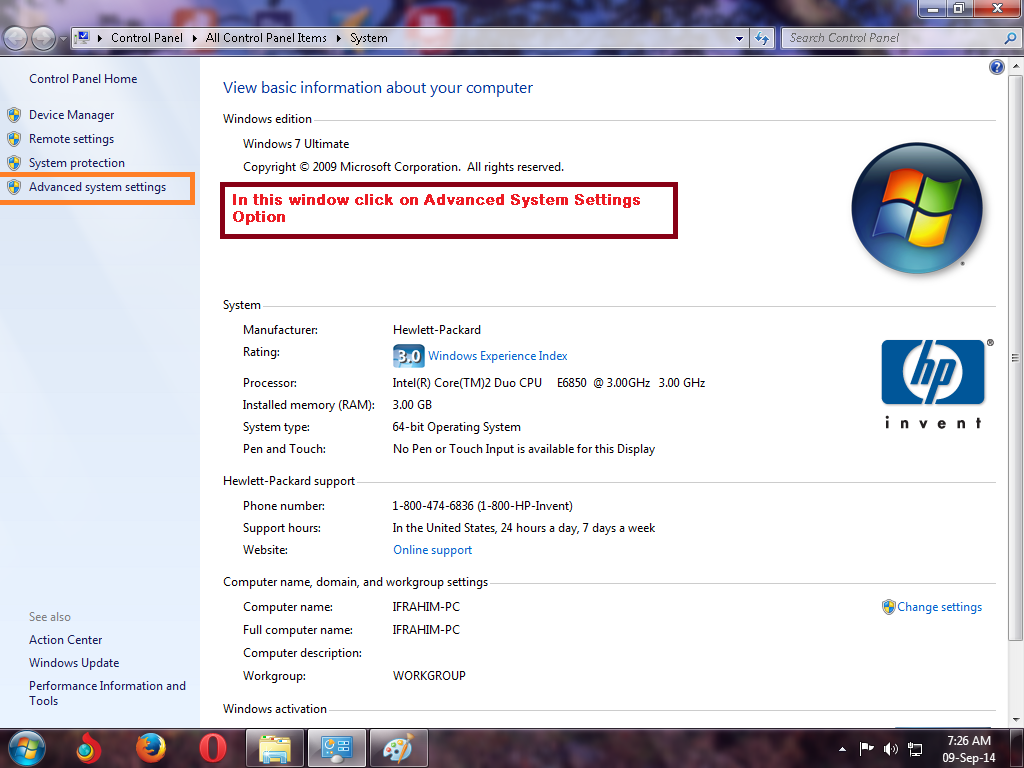Click the WORKGROUP value text
Viewport: 1024px width, 768px height.
tap(429, 676)
